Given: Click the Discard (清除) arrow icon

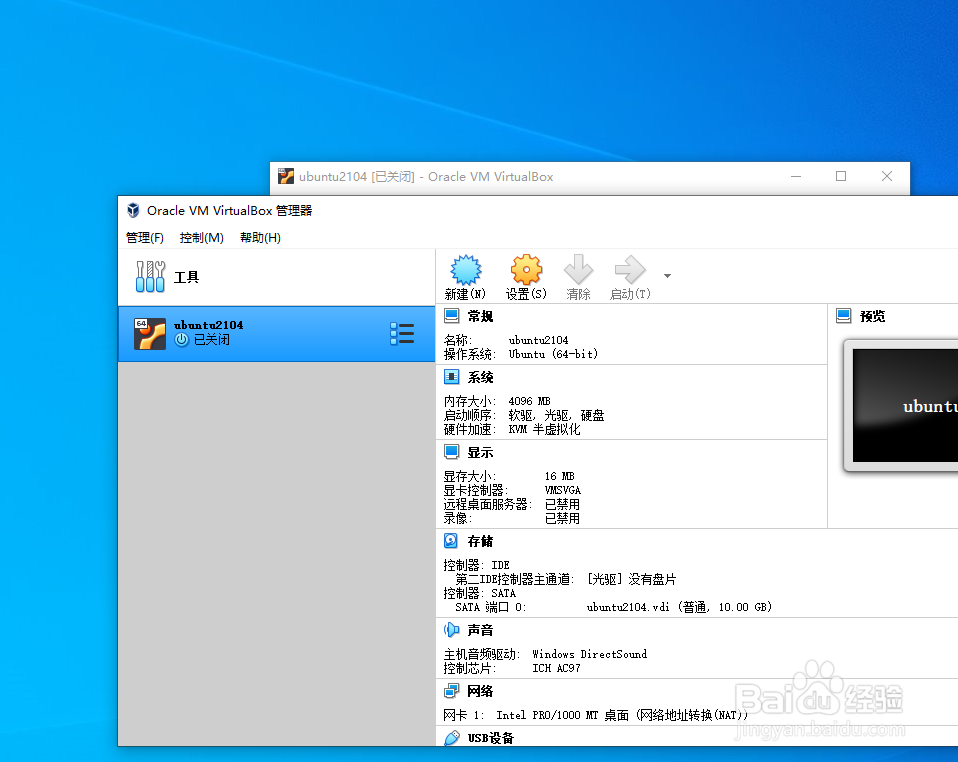Looking at the screenshot, I should (x=578, y=269).
